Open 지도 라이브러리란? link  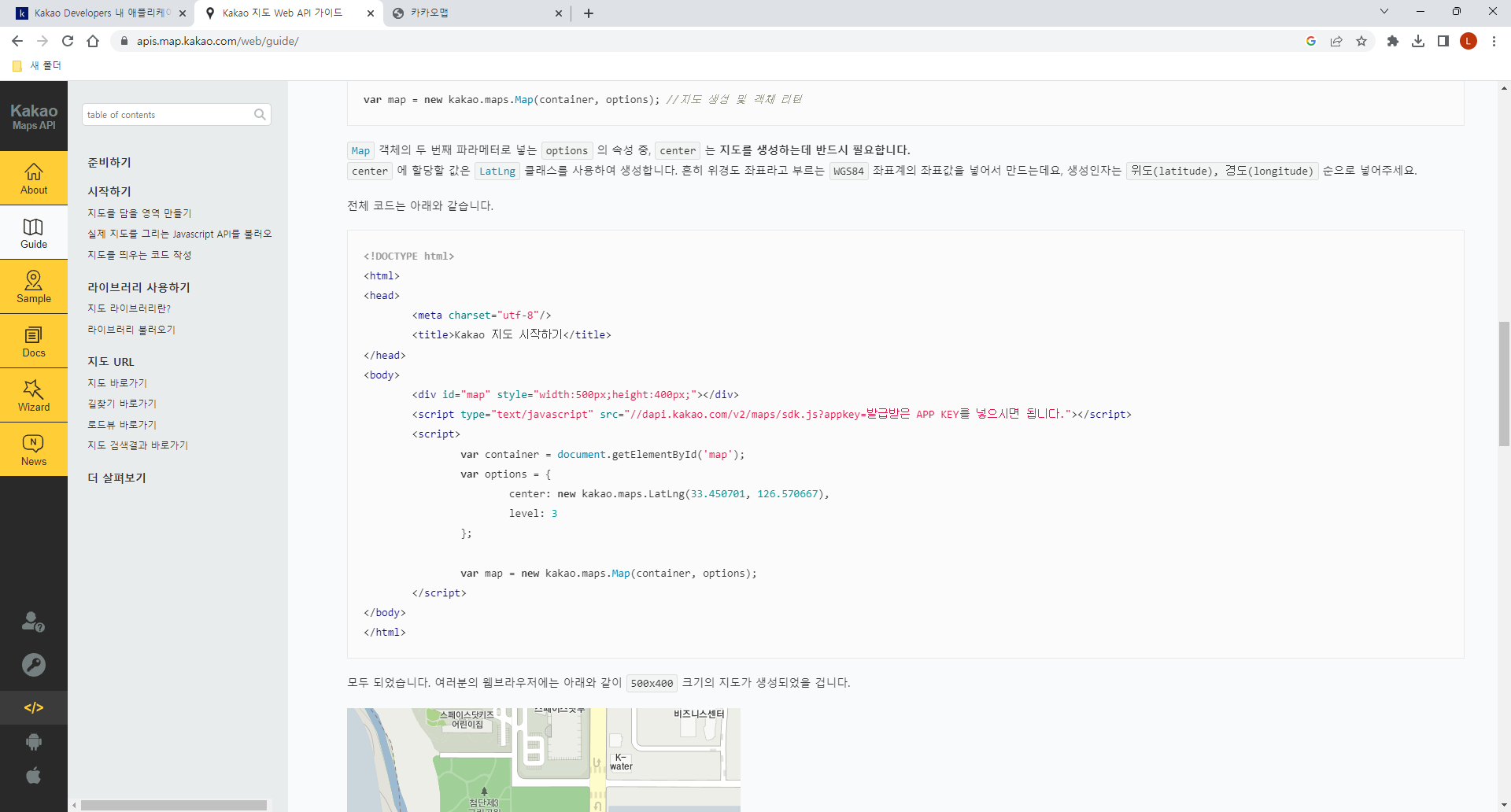129,308
